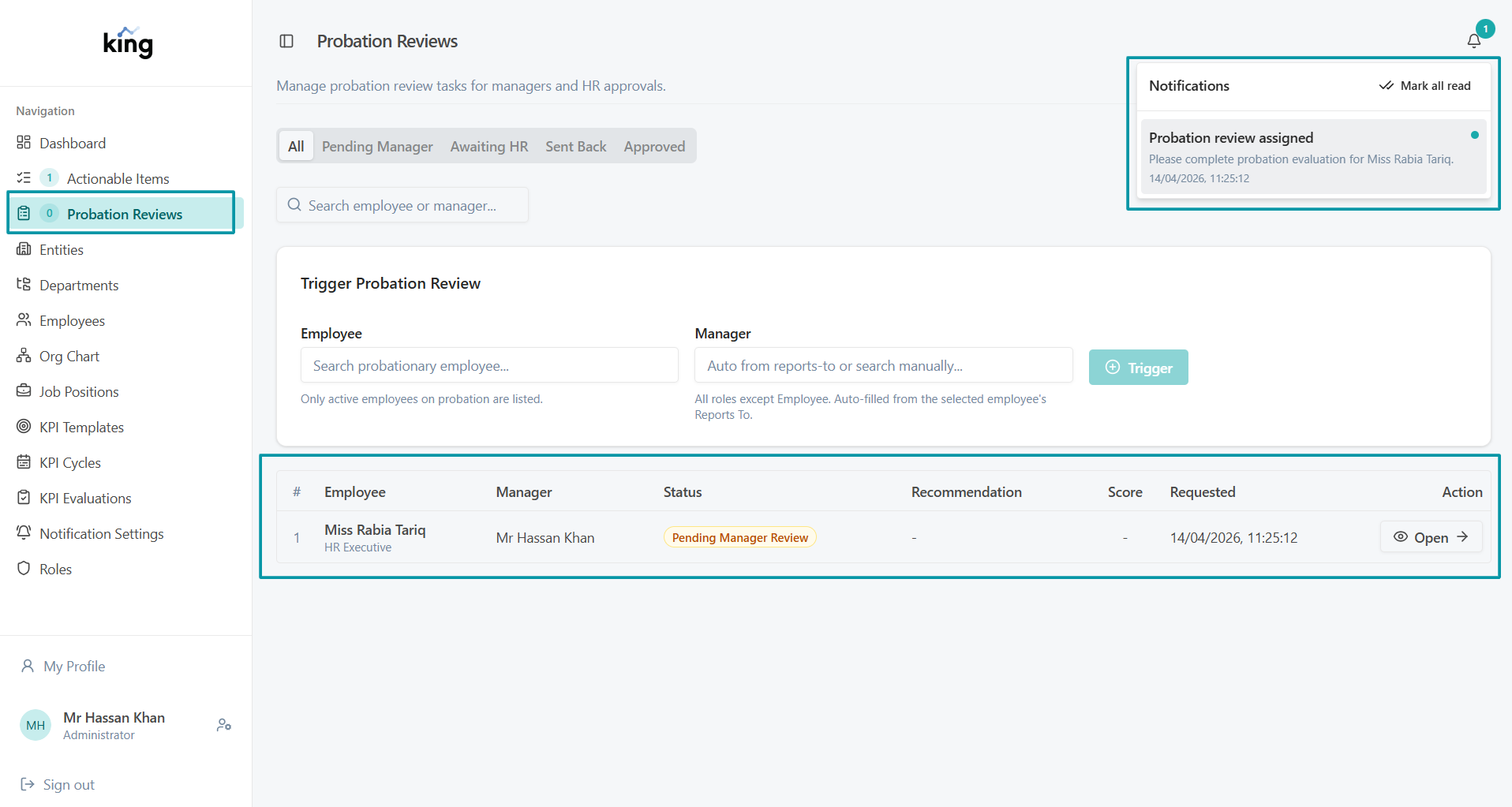The image size is (1512, 807).
Task: Click the notification count badge on the bell
Action: (1485, 28)
